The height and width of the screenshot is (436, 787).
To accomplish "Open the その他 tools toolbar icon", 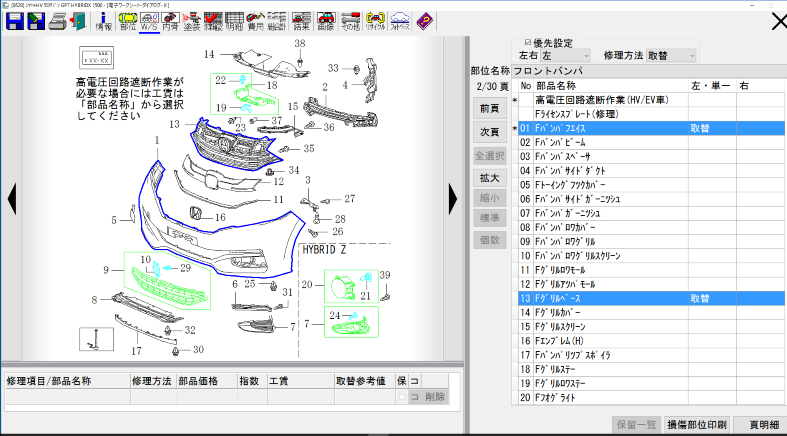I will click(350, 22).
